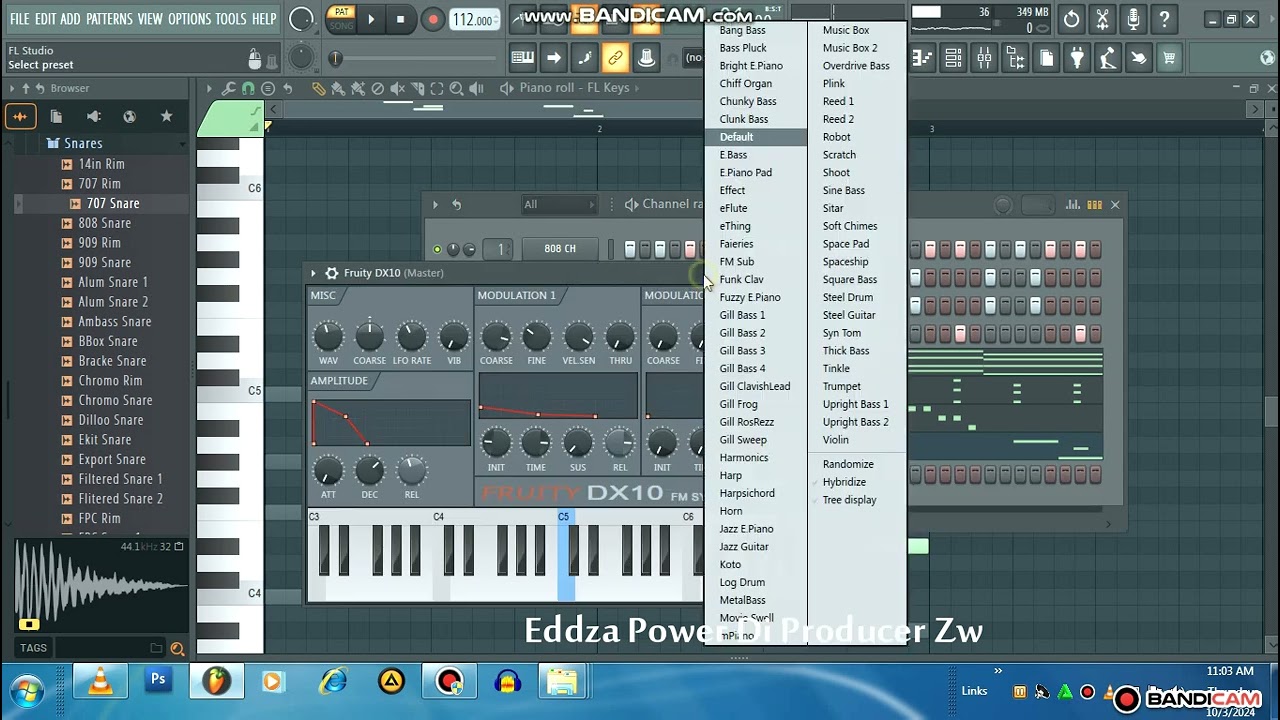
Task: Choose the Steel Drum preset
Action: [847, 297]
